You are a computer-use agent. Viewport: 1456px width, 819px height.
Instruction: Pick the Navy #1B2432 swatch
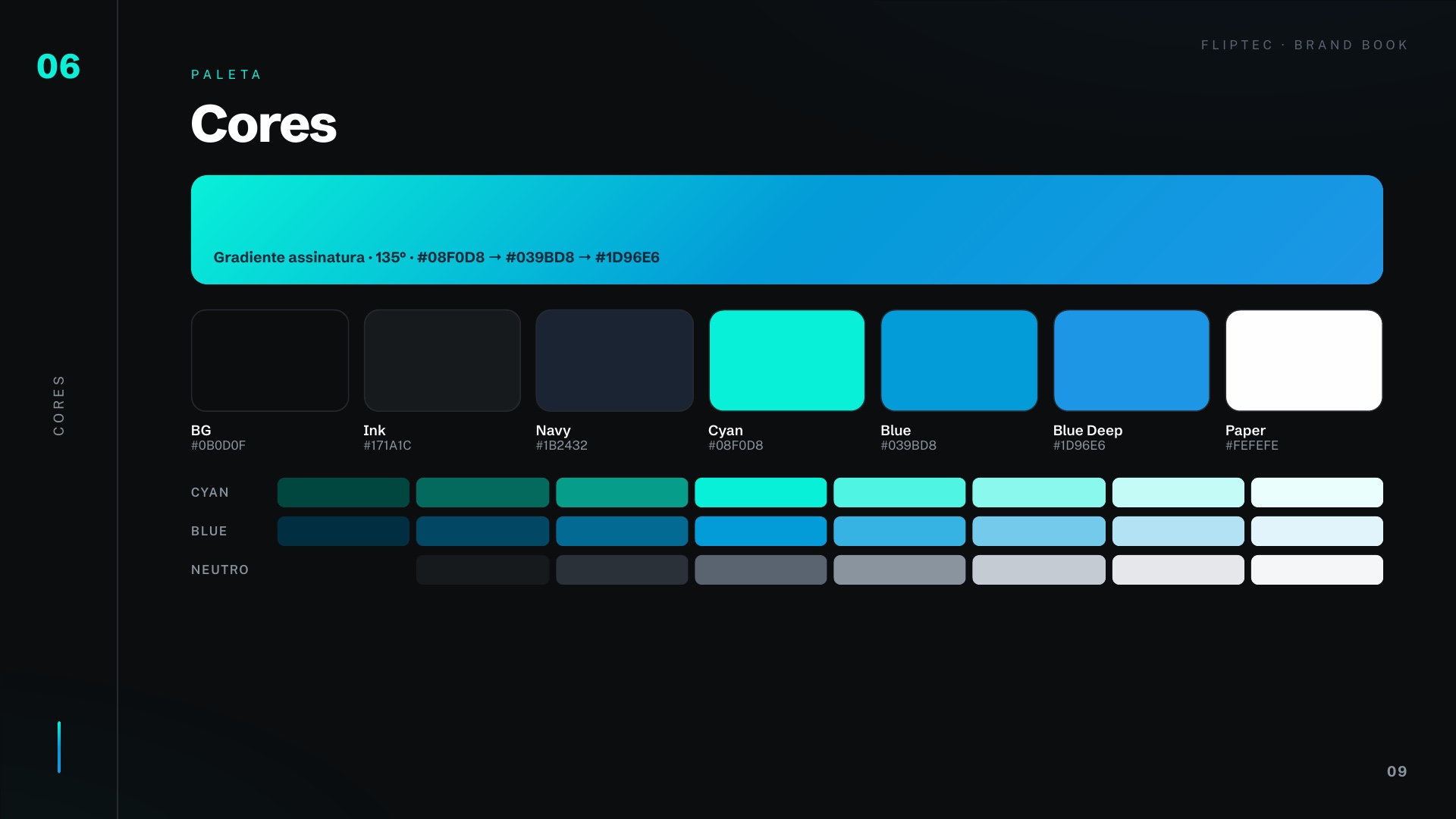click(614, 360)
